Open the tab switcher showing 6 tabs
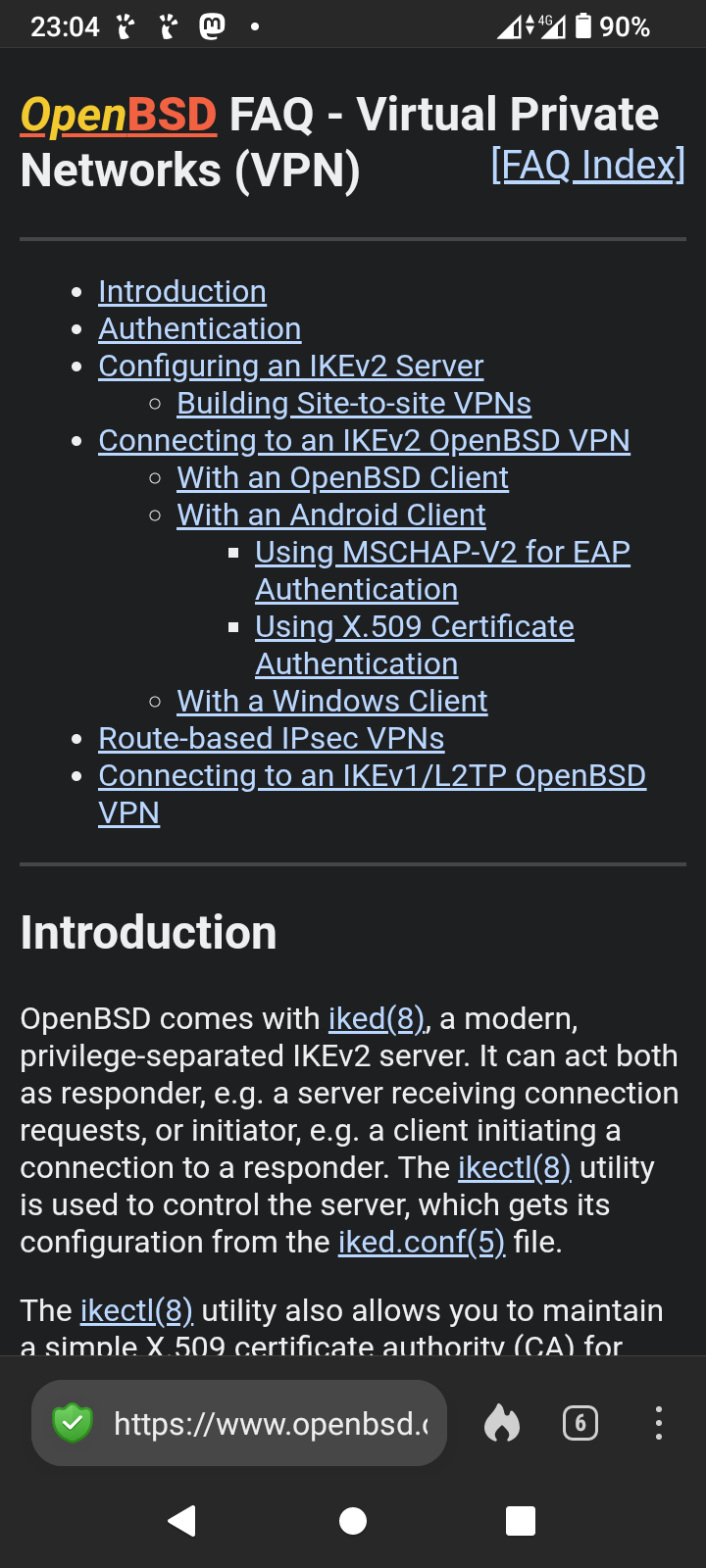 (x=580, y=1423)
